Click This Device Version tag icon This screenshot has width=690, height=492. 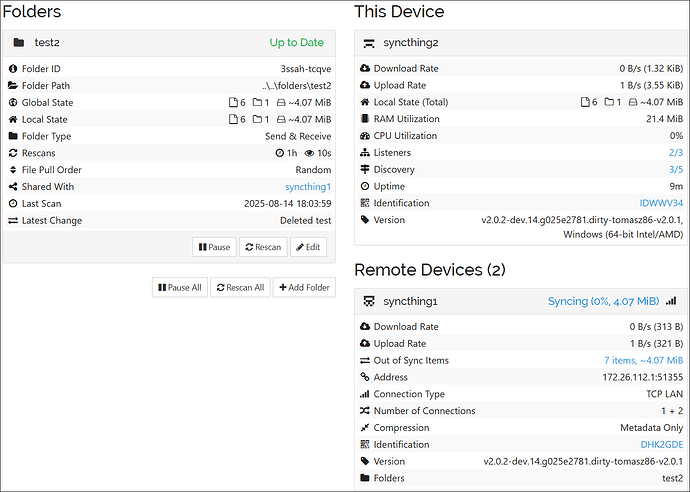click(365, 220)
